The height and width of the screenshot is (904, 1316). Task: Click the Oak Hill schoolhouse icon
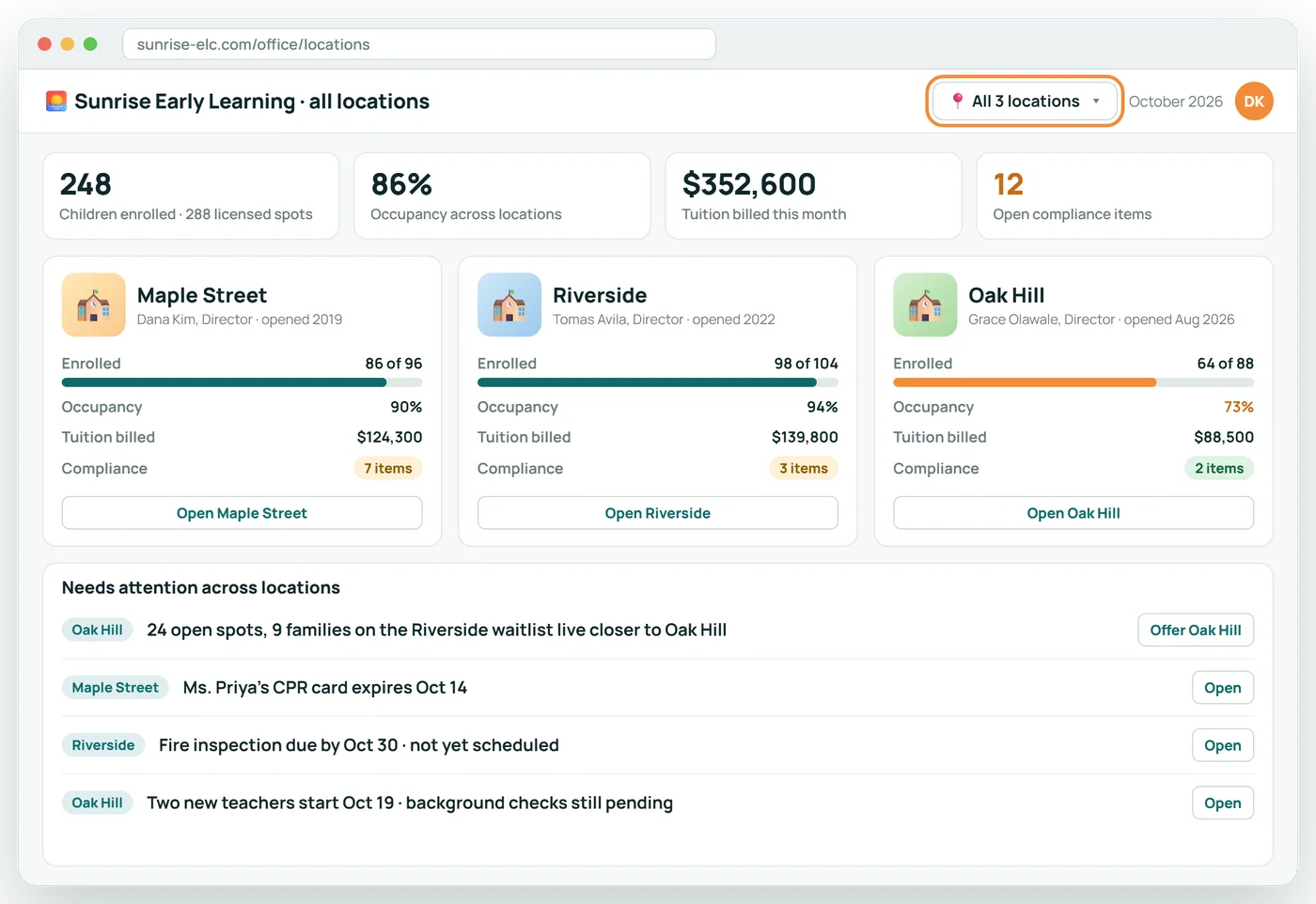coord(925,304)
